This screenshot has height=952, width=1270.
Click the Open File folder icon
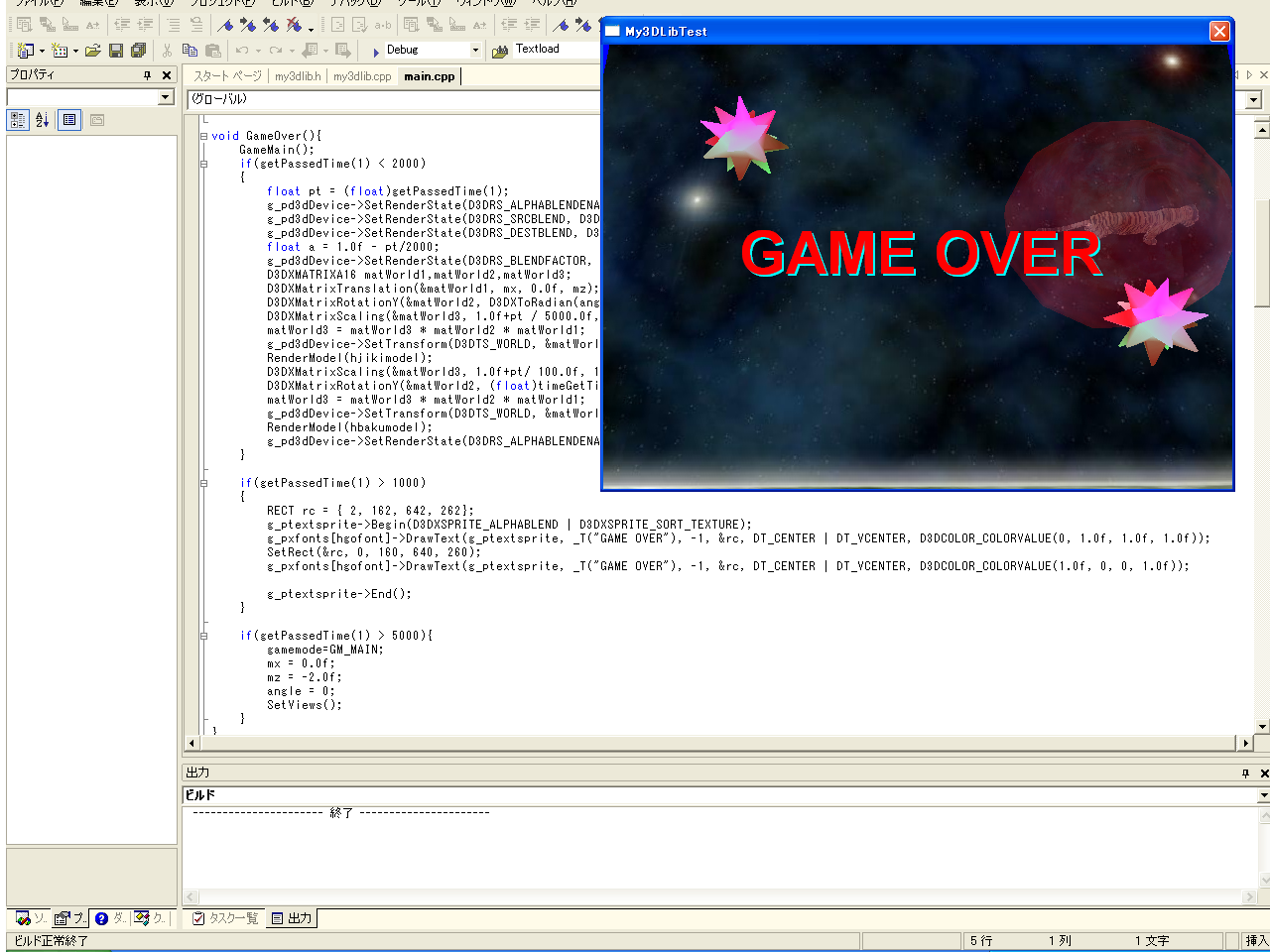pos(92,50)
